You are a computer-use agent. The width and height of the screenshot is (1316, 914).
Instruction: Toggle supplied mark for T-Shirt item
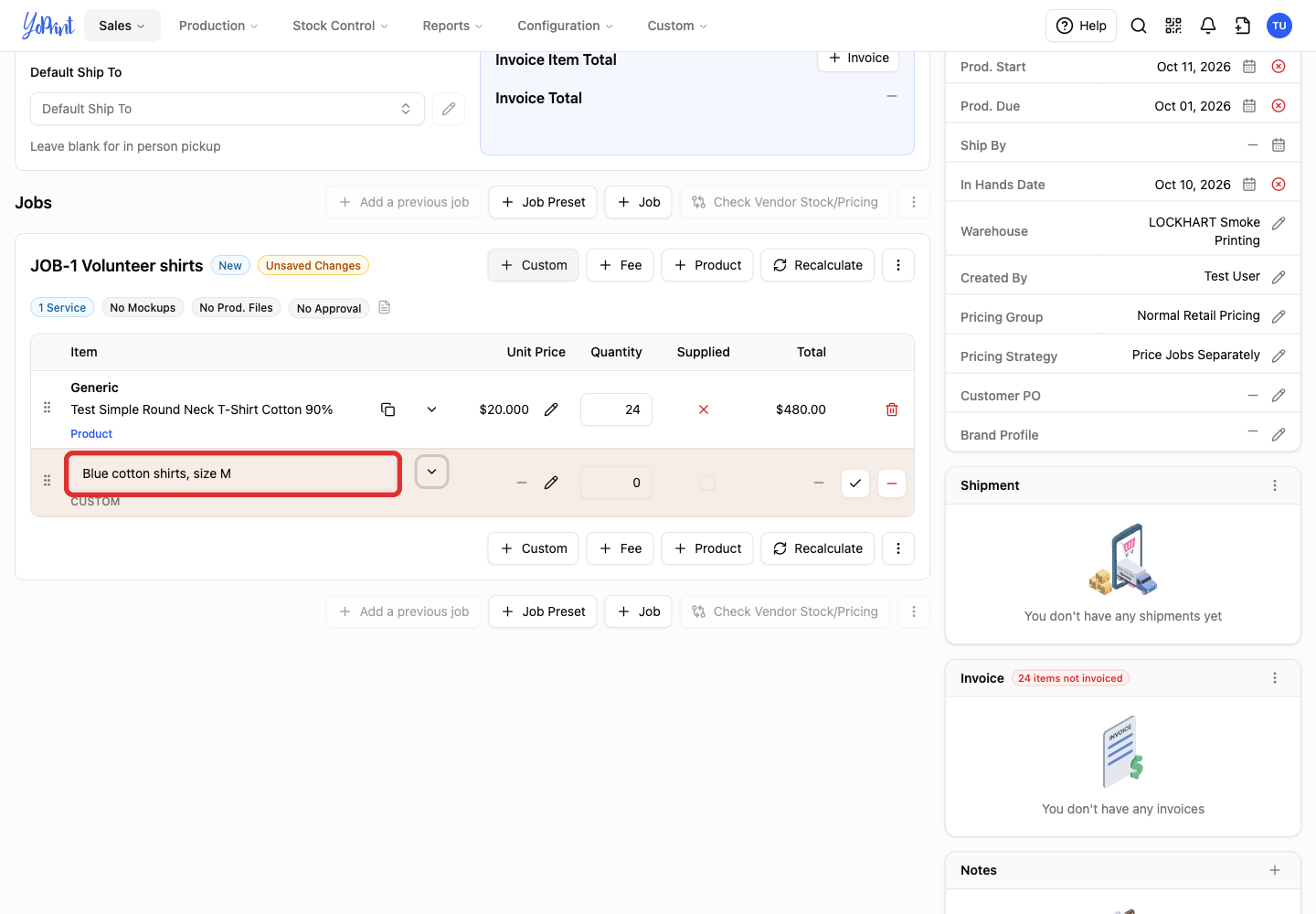click(x=704, y=409)
